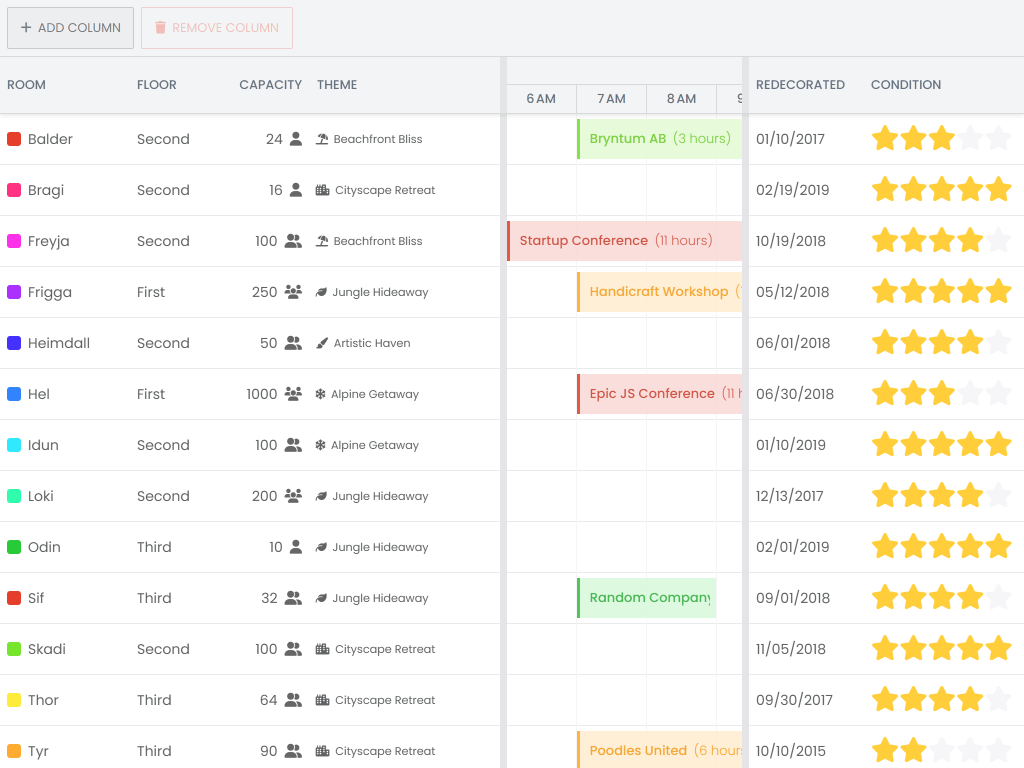Click the paintbrush icon in Heimdall row

[x=322, y=343]
